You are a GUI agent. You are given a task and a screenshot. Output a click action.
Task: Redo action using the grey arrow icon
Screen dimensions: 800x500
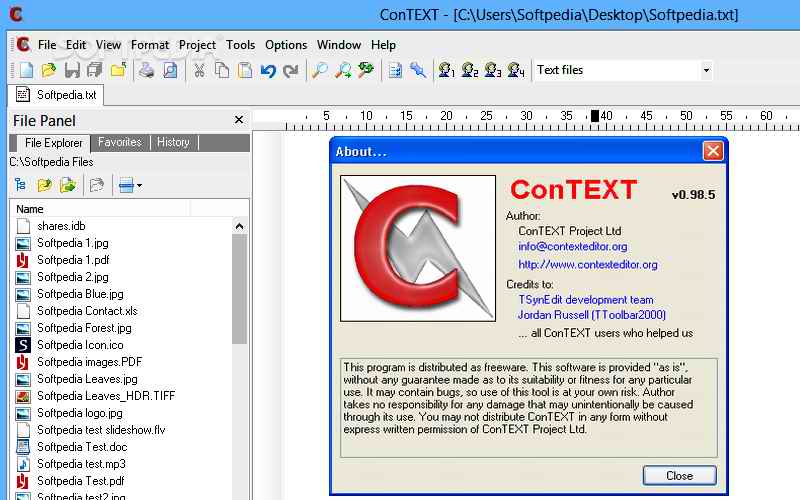[x=291, y=70]
